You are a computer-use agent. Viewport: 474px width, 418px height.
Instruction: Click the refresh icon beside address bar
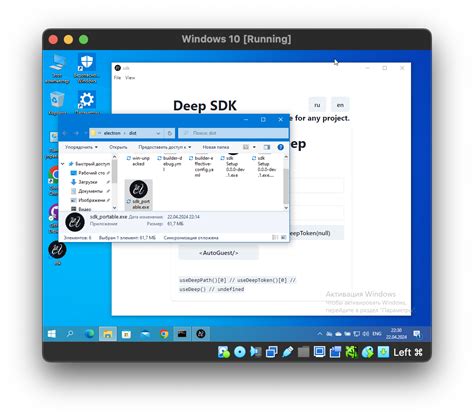tap(170, 133)
